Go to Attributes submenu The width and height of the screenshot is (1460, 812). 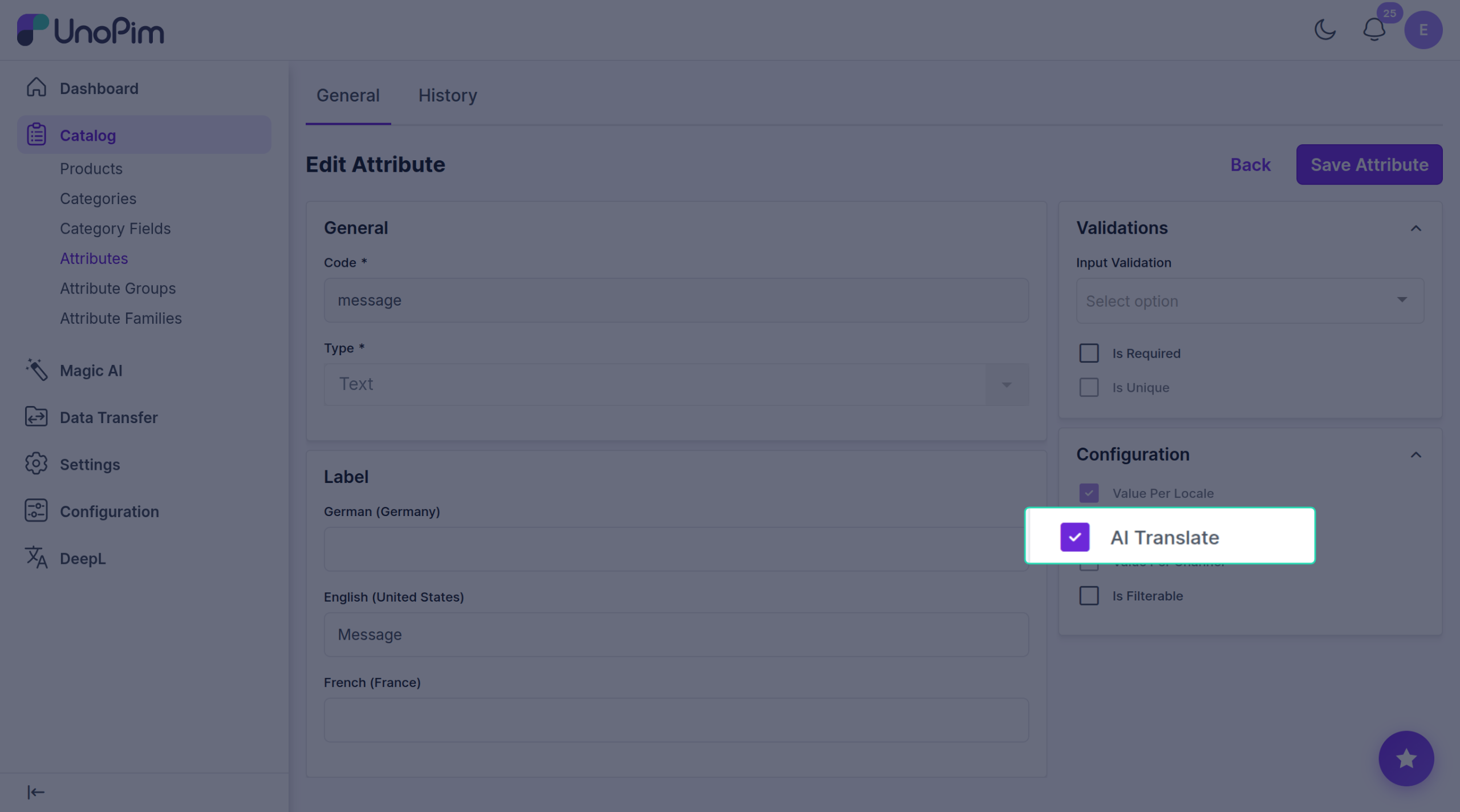coord(94,258)
